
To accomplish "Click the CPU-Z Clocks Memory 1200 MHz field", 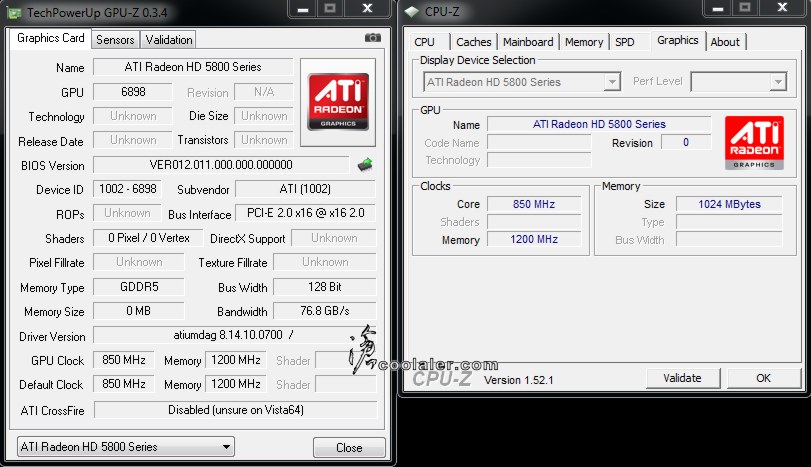I will click(x=534, y=239).
